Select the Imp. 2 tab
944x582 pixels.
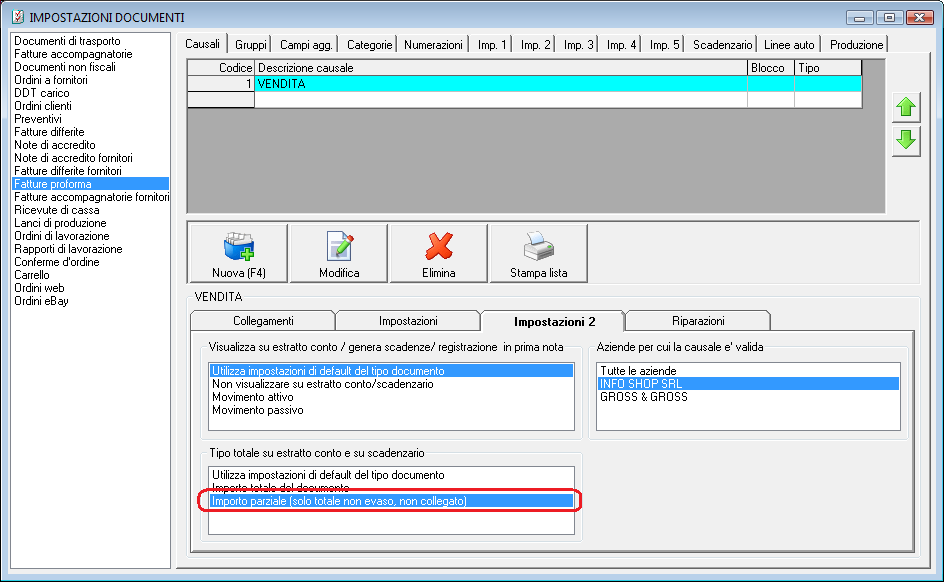[x=535, y=45]
